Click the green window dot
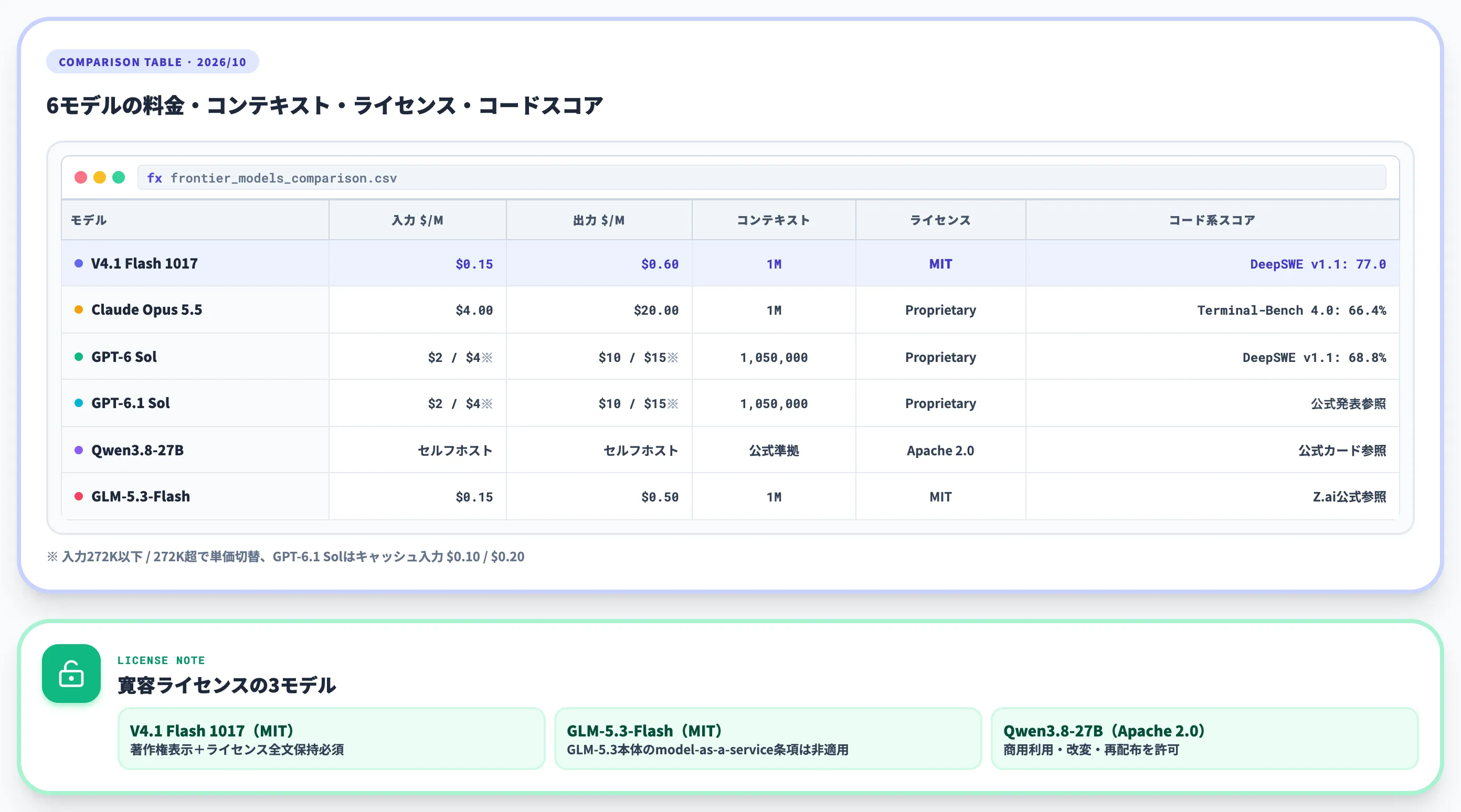Viewport: 1461px width, 812px height. point(119,177)
